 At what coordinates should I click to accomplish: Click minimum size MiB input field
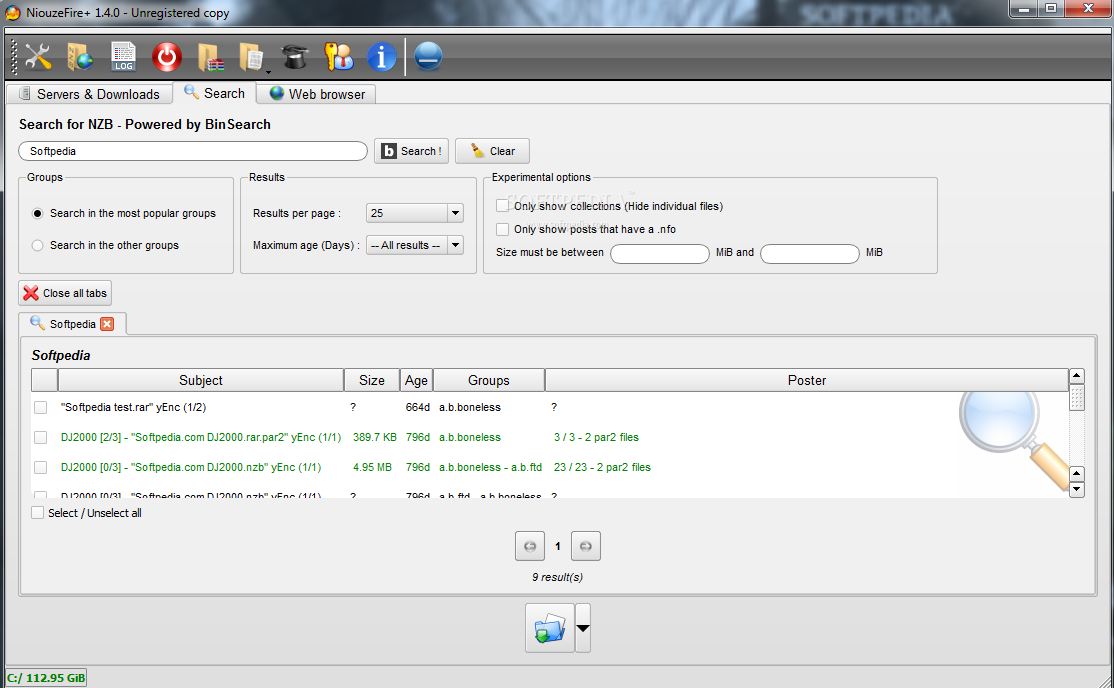pyautogui.click(x=660, y=253)
